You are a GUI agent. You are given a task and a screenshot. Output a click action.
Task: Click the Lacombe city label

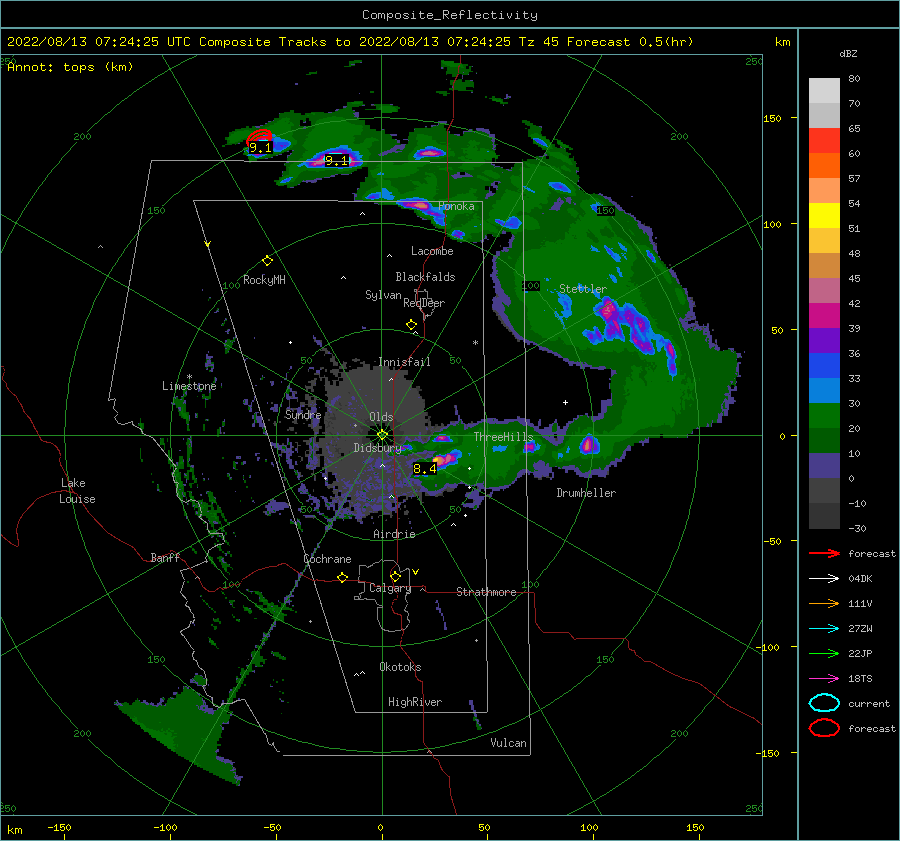[432, 251]
